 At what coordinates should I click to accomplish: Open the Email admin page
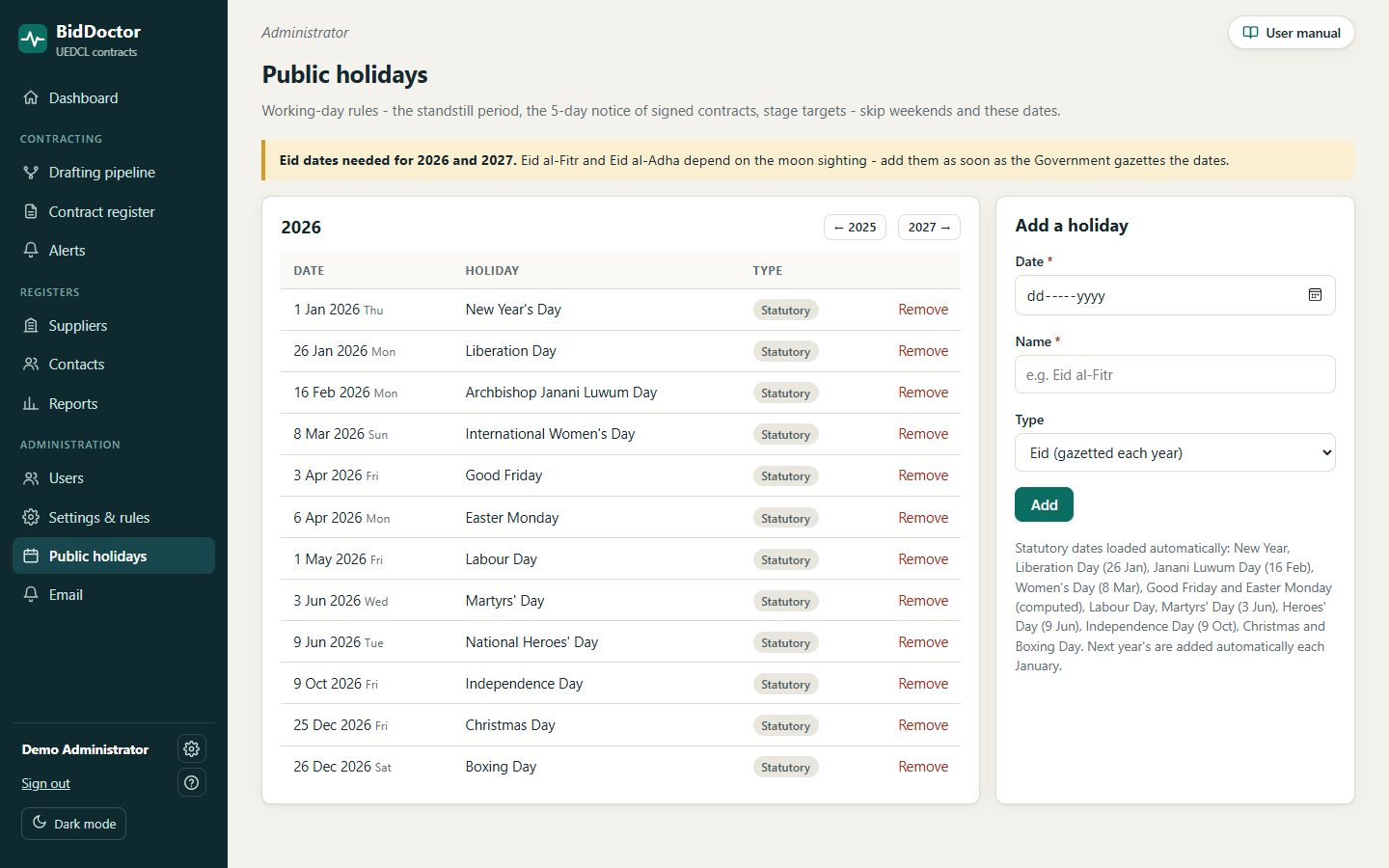click(x=114, y=594)
